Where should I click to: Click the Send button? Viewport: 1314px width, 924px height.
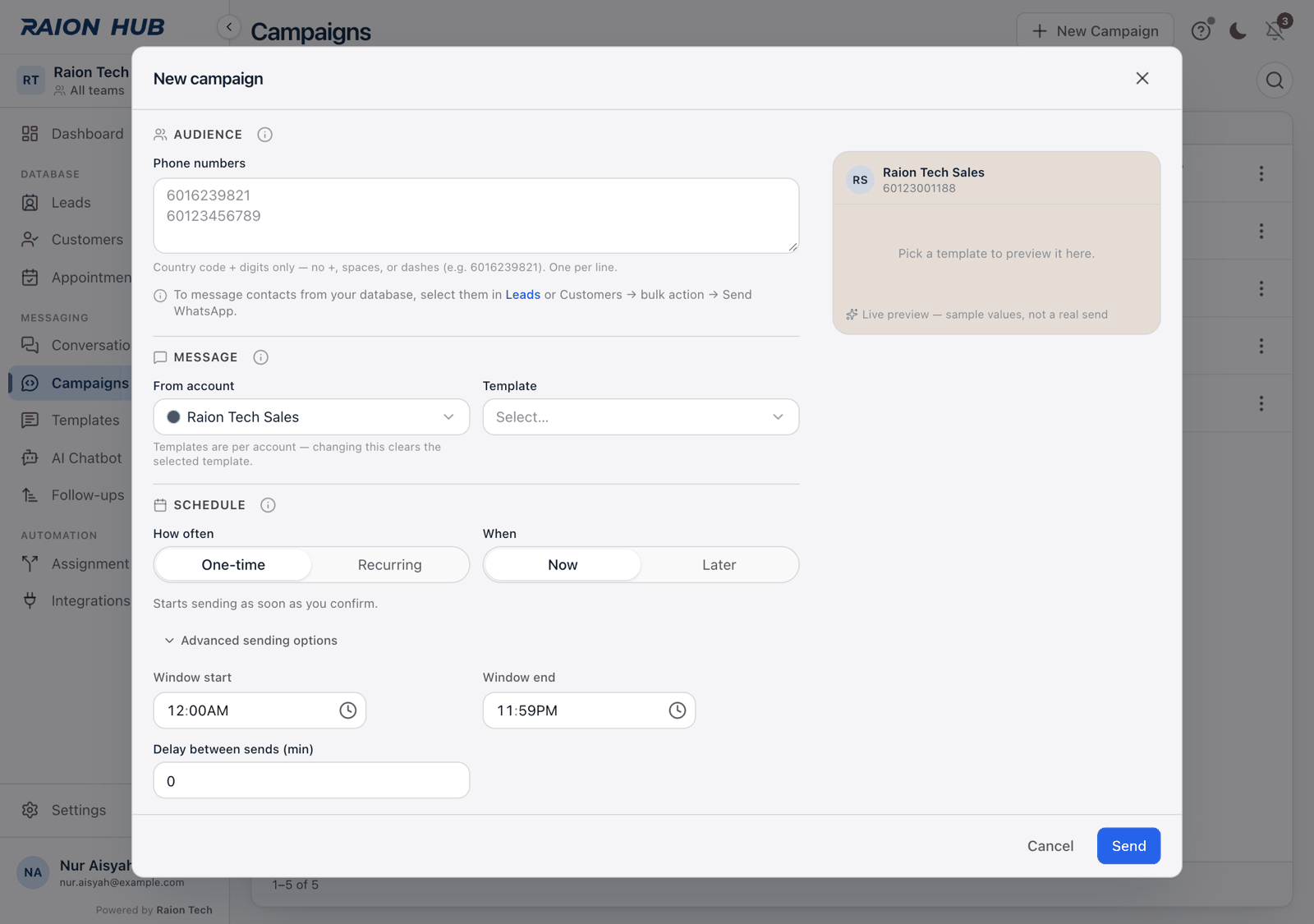(x=1128, y=846)
